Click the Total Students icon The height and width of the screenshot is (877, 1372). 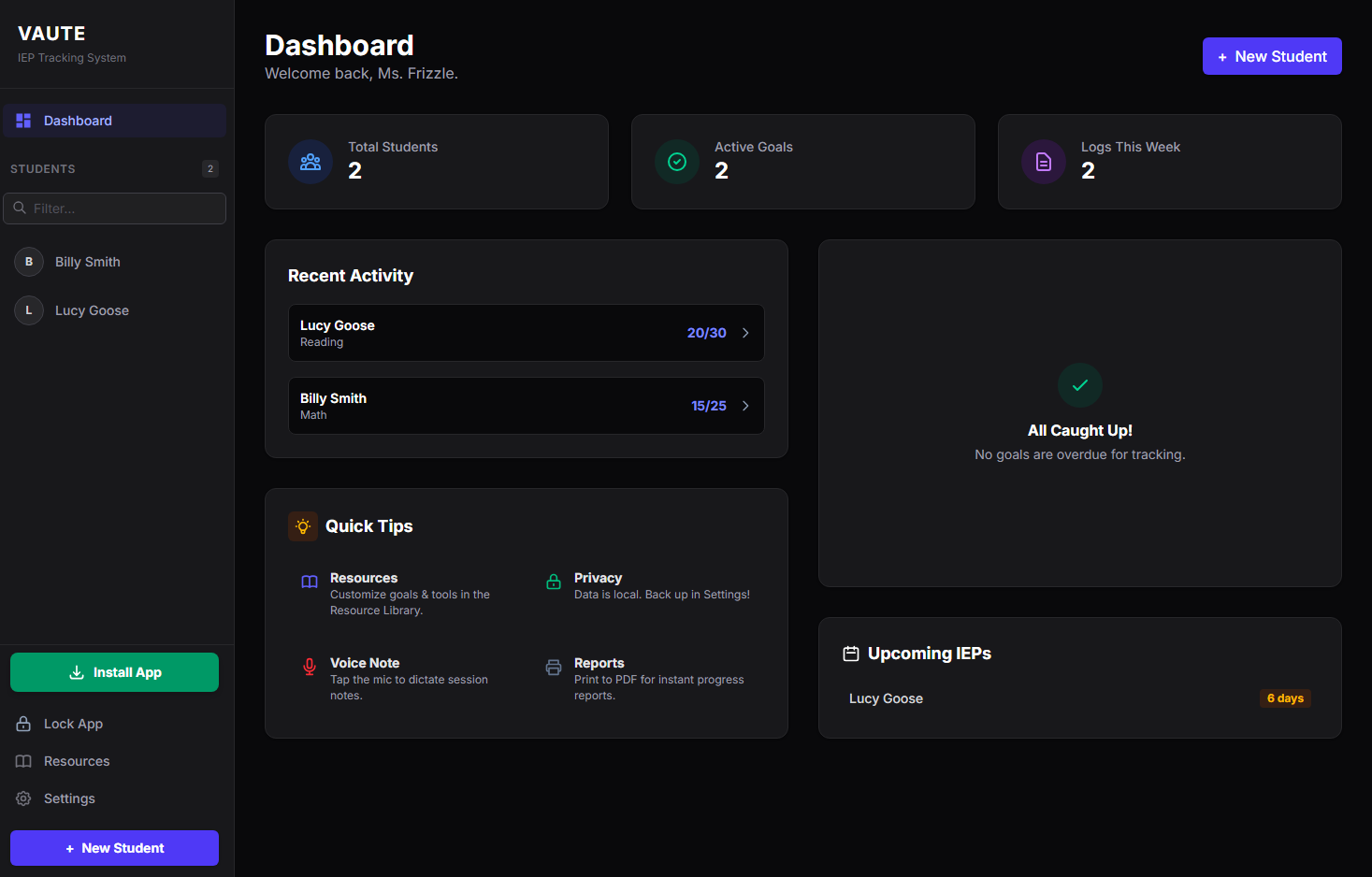pos(310,161)
